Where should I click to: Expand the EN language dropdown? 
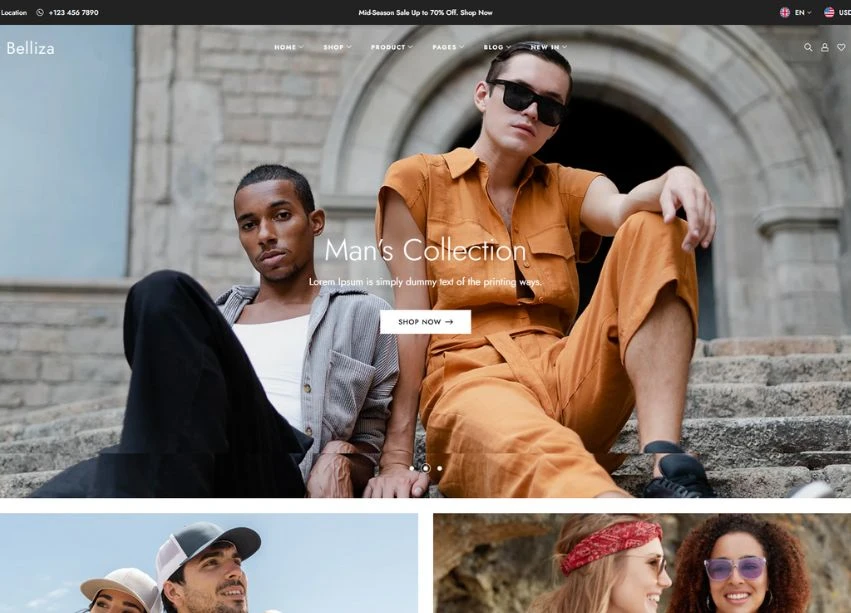pyautogui.click(x=802, y=13)
